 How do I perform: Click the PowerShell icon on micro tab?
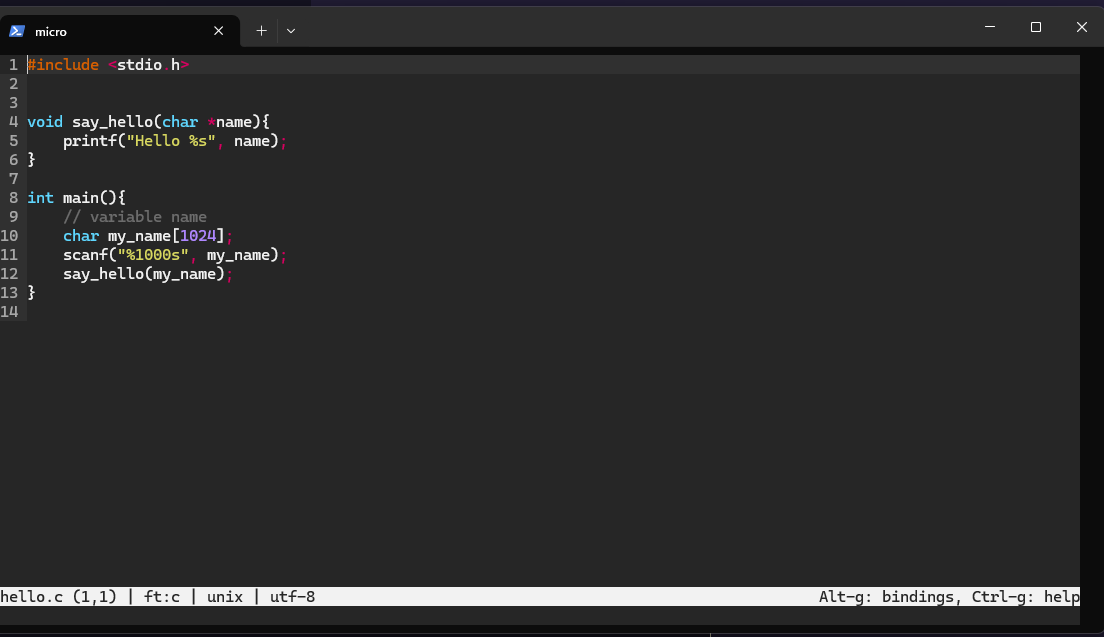tap(17, 31)
